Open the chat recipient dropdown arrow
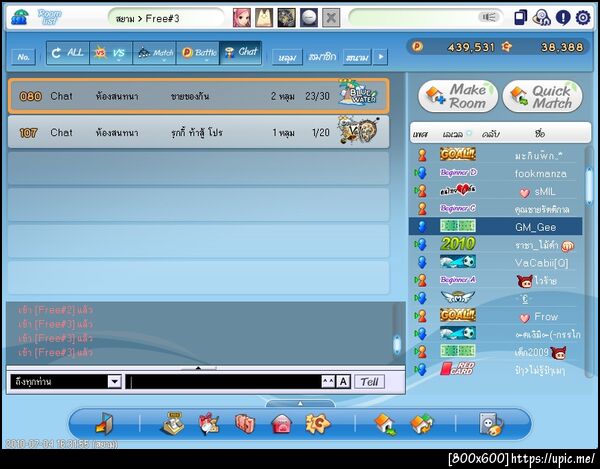The height and width of the screenshot is (469, 600). coord(114,381)
